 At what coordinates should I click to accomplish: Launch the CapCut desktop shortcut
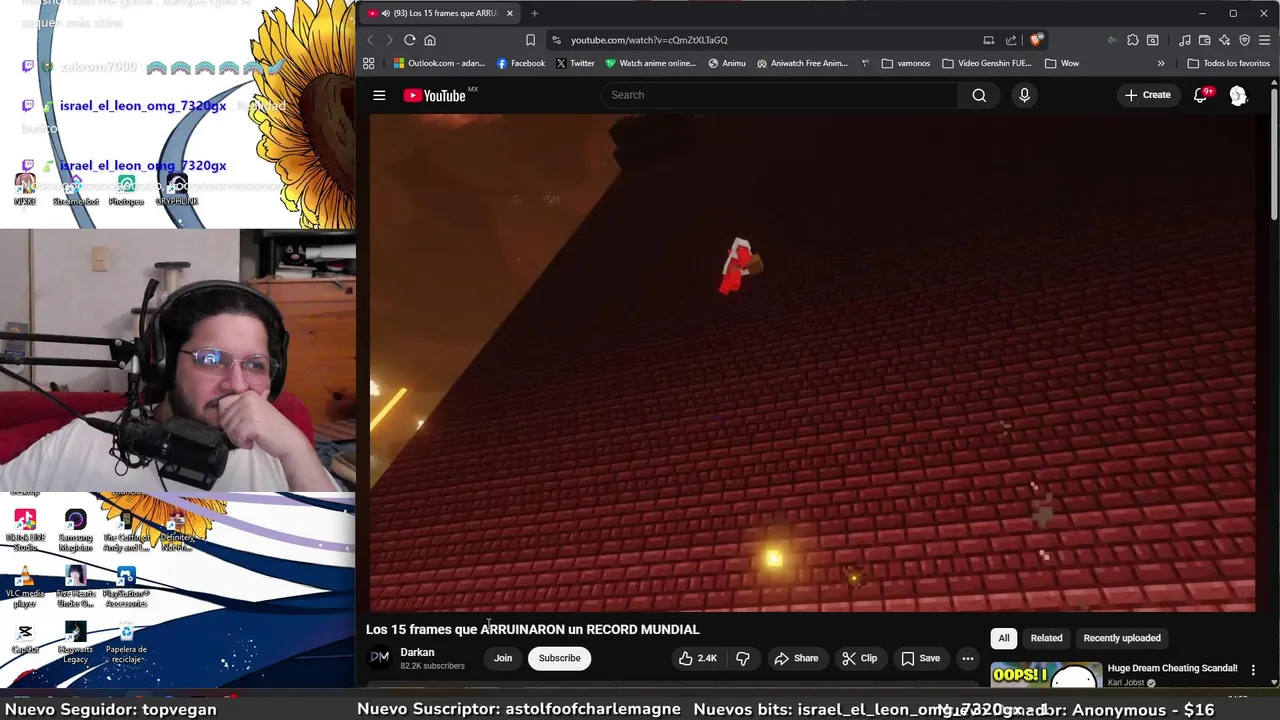(x=25, y=638)
